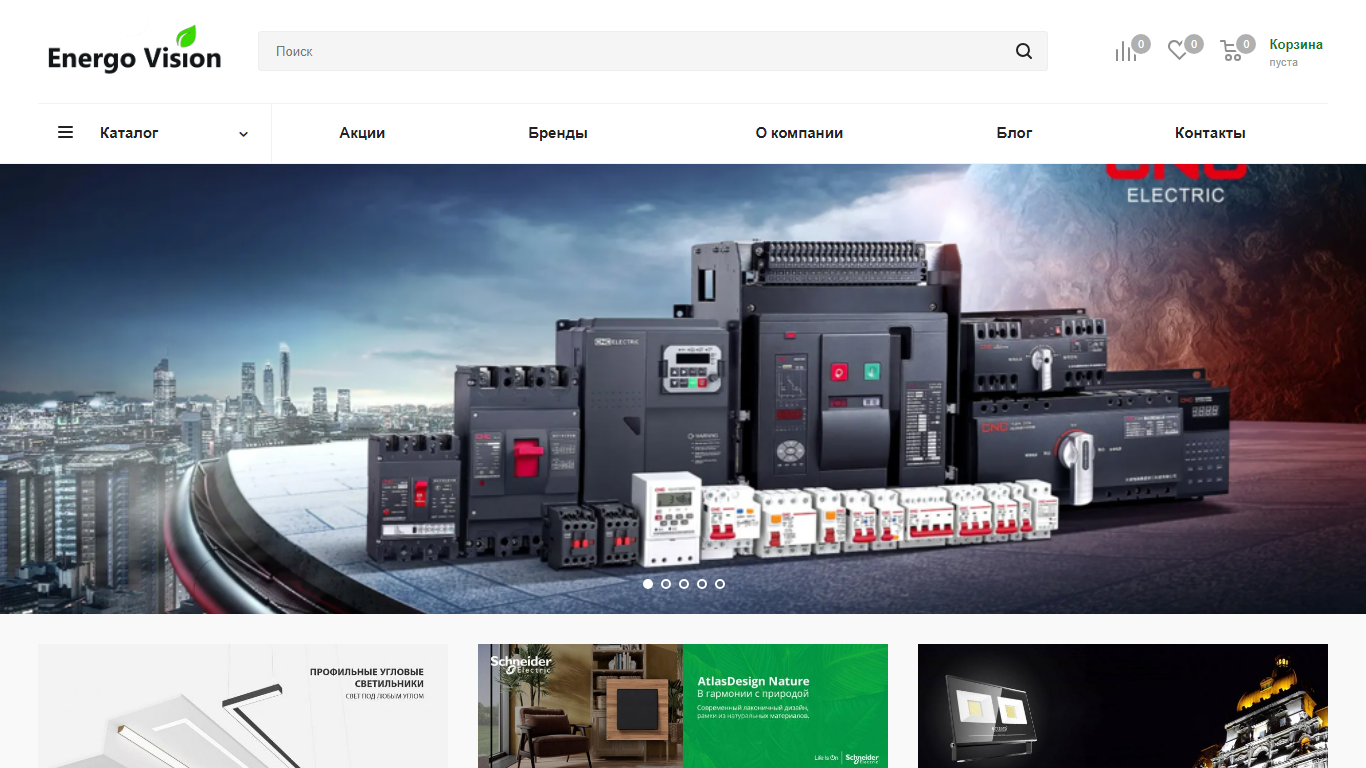
Task: Click the Корзина cart text link
Action: (x=1296, y=44)
